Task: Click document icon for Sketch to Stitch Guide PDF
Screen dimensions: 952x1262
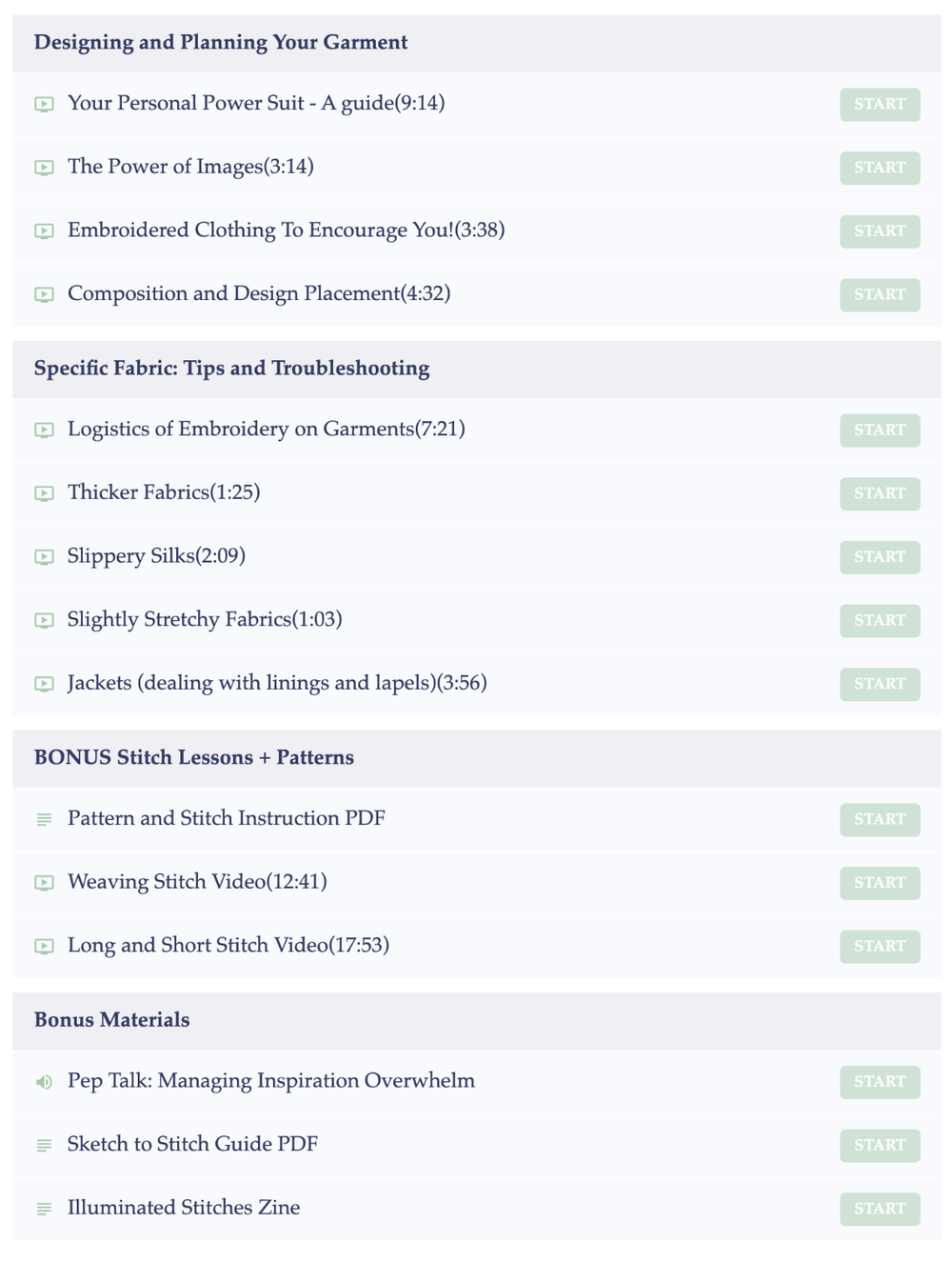Action: pyautogui.click(x=44, y=1145)
